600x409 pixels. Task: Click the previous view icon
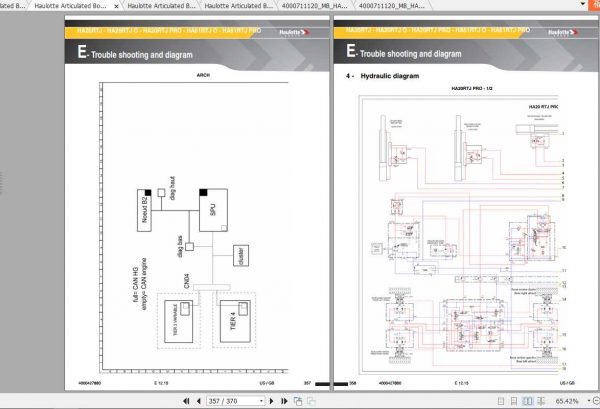(298, 401)
